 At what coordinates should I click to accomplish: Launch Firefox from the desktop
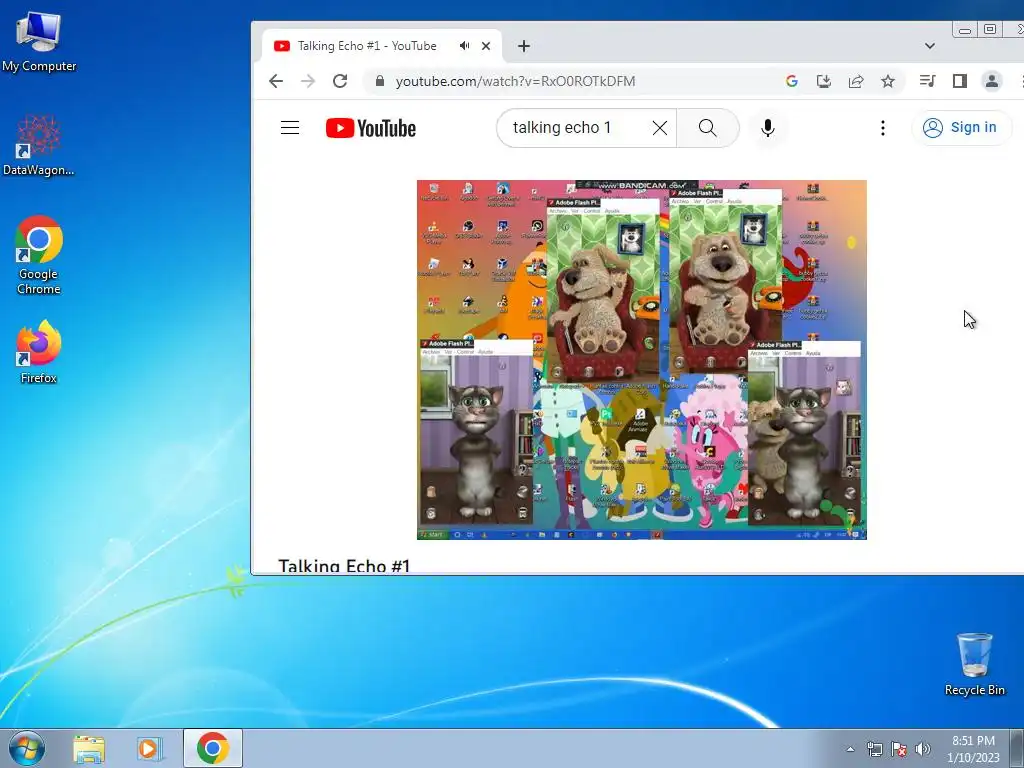(39, 351)
